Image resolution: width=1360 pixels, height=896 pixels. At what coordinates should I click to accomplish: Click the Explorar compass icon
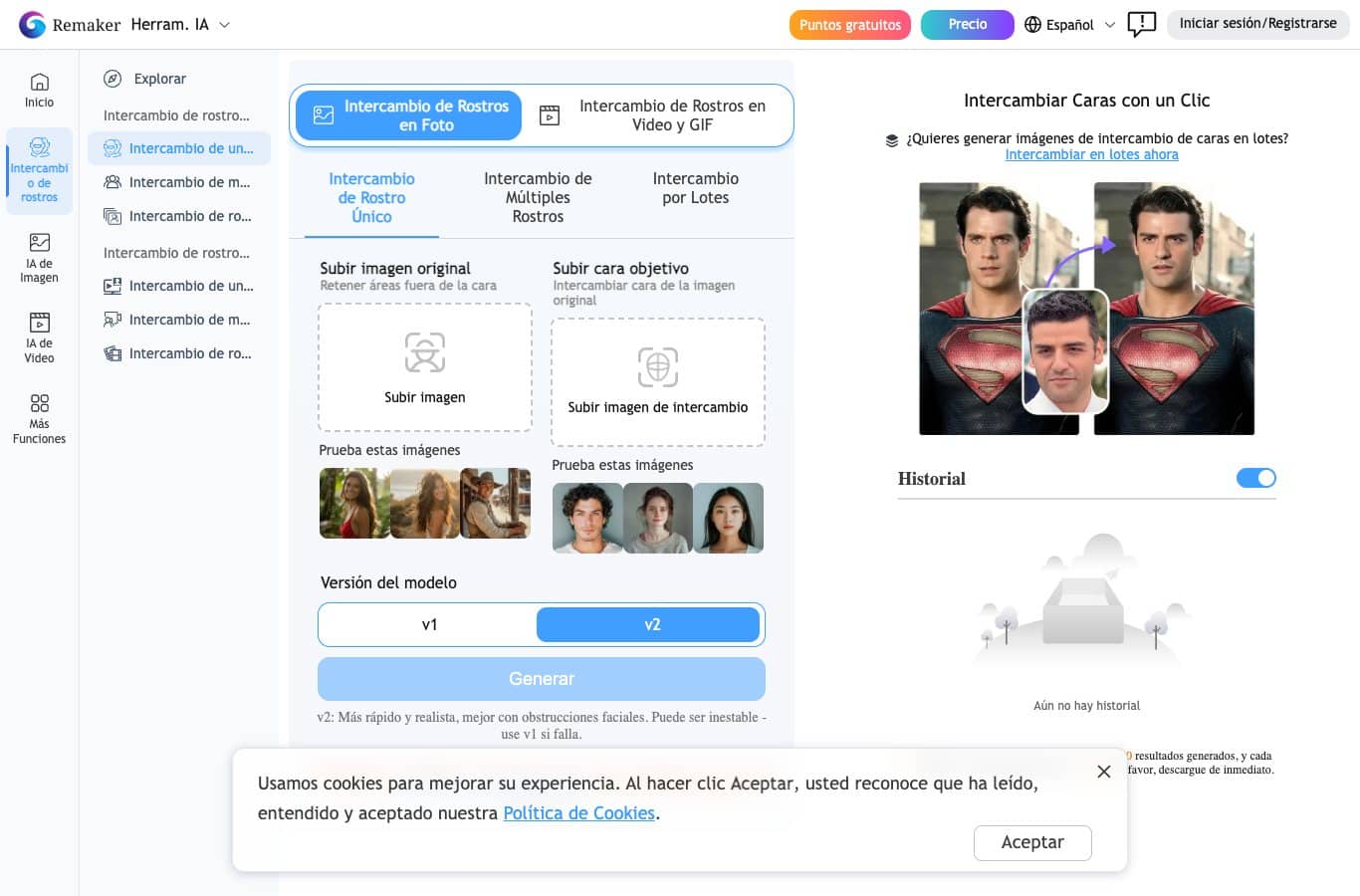pyautogui.click(x=113, y=79)
